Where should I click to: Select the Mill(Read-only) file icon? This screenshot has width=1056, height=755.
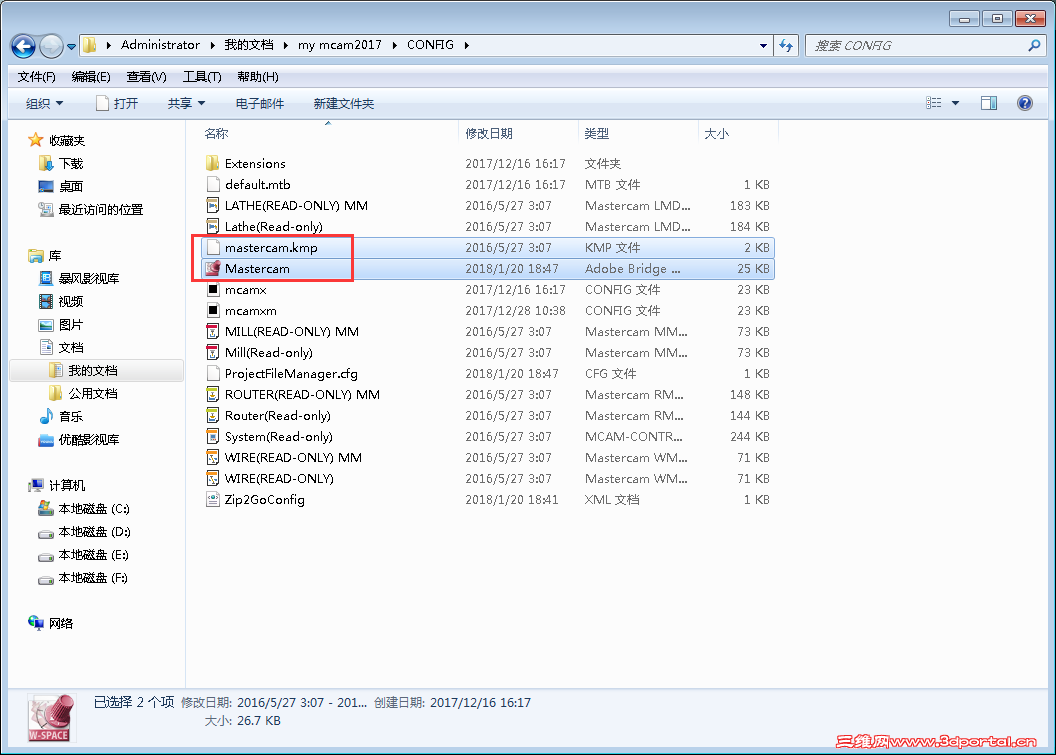pyautogui.click(x=213, y=352)
